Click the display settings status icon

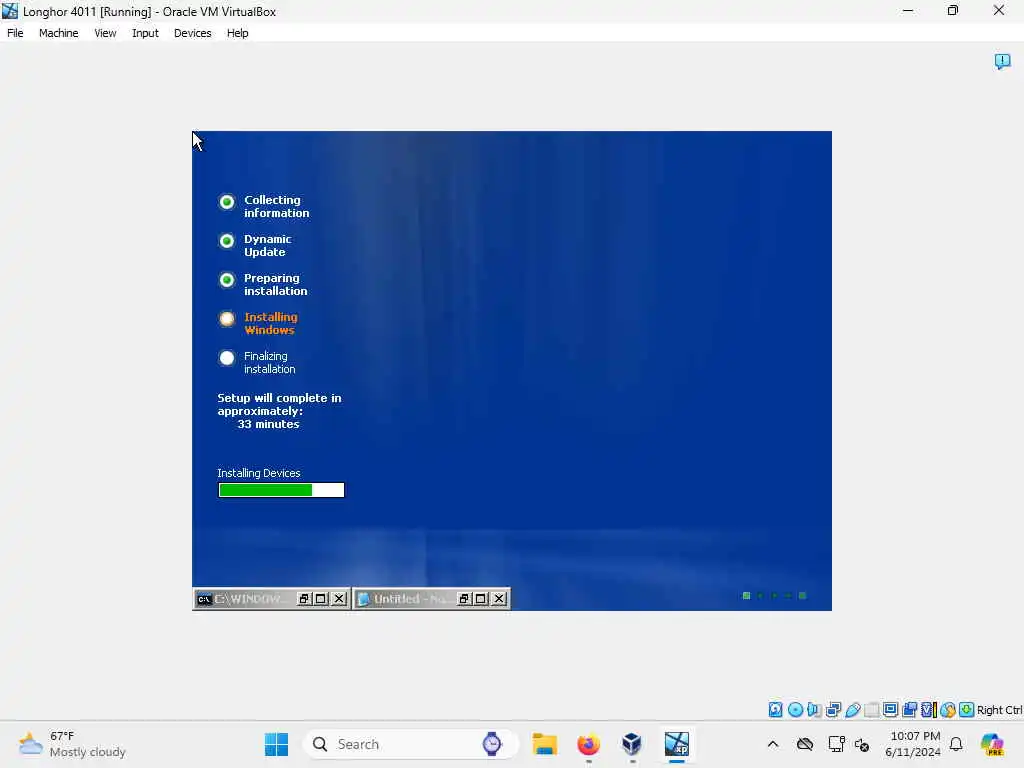(x=890, y=709)
